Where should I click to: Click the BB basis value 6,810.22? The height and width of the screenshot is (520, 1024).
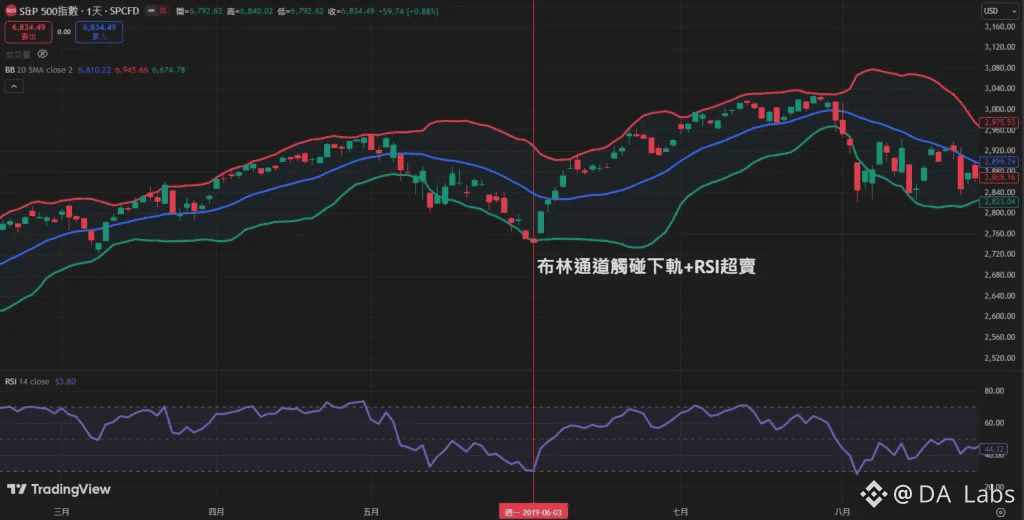[x=94, y=70]
